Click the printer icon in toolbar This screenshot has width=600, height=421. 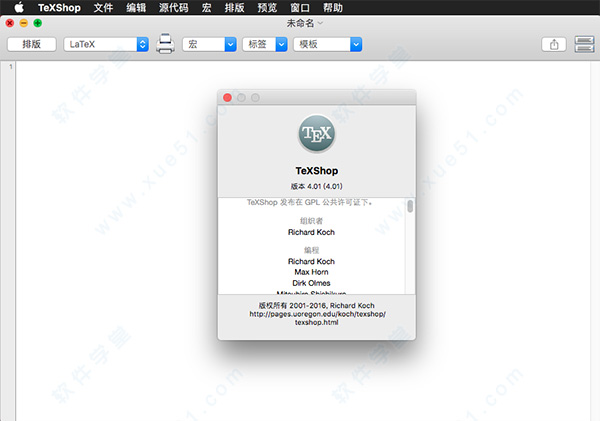[165, 44]
